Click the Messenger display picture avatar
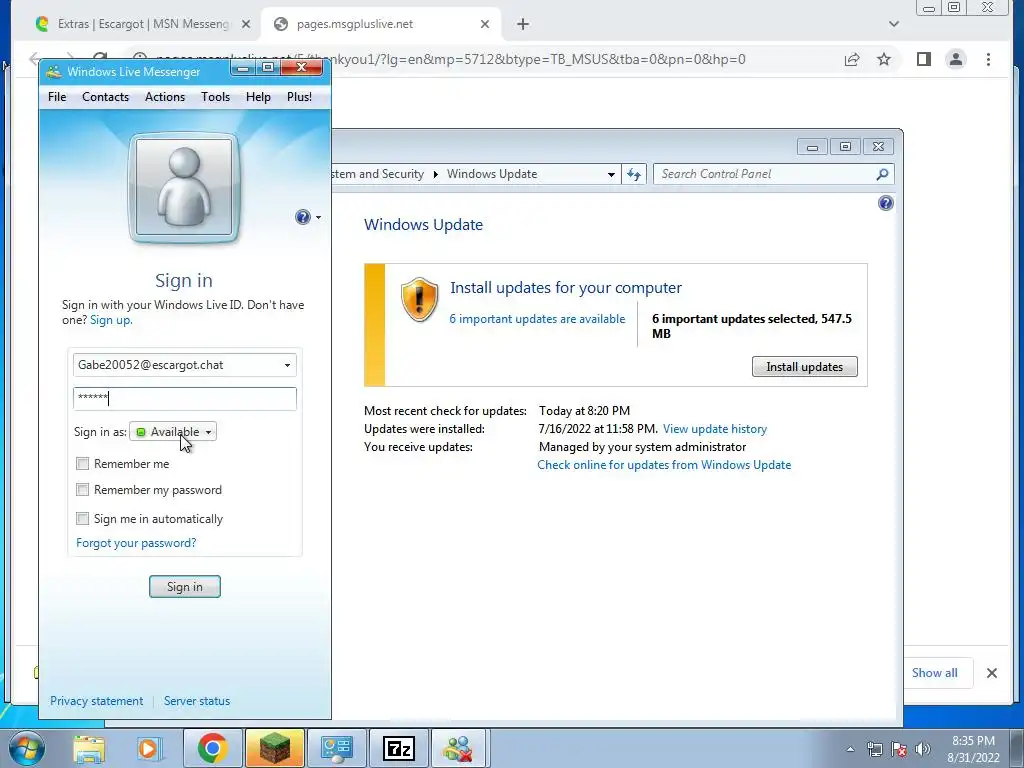Viewport: 1024px width, 768px height. click(184, 188)
